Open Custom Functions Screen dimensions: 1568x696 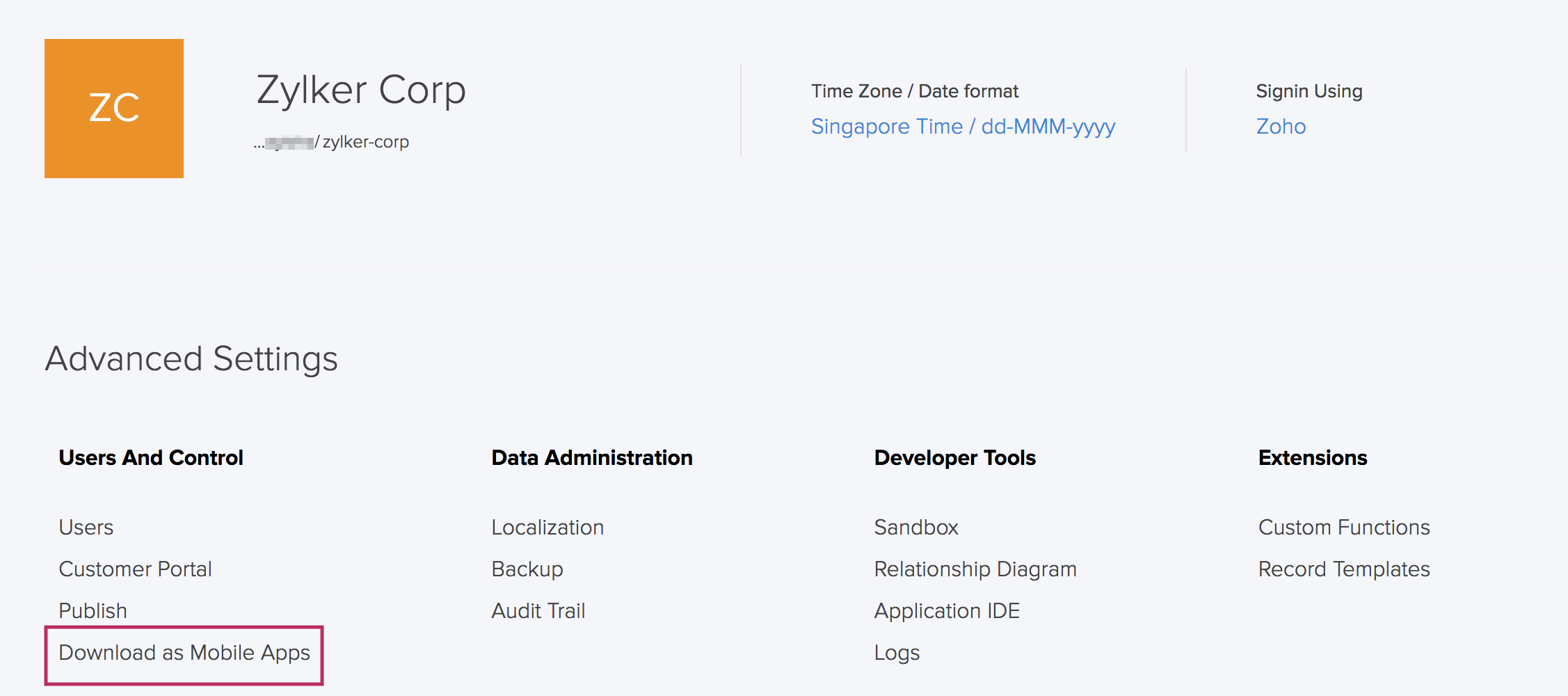click(x=1344, y=527)
